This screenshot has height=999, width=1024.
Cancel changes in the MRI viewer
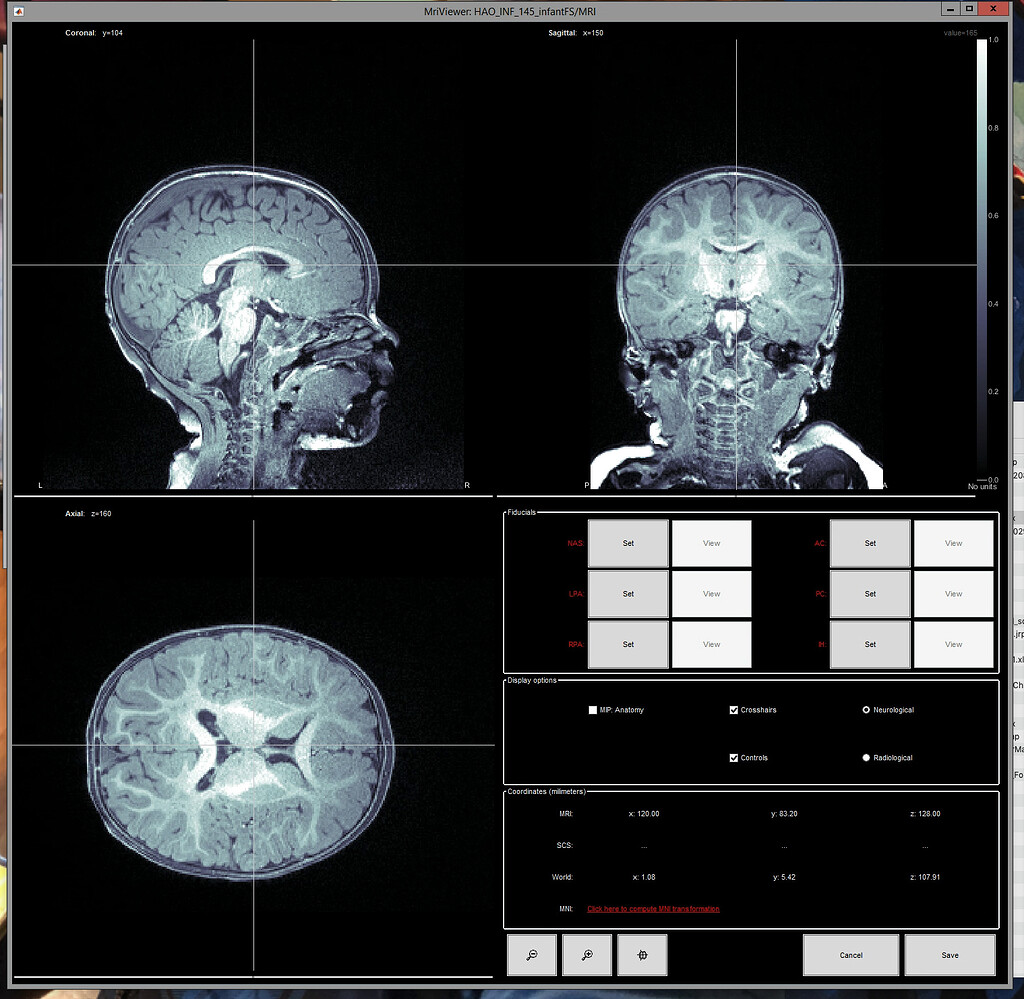851,955
